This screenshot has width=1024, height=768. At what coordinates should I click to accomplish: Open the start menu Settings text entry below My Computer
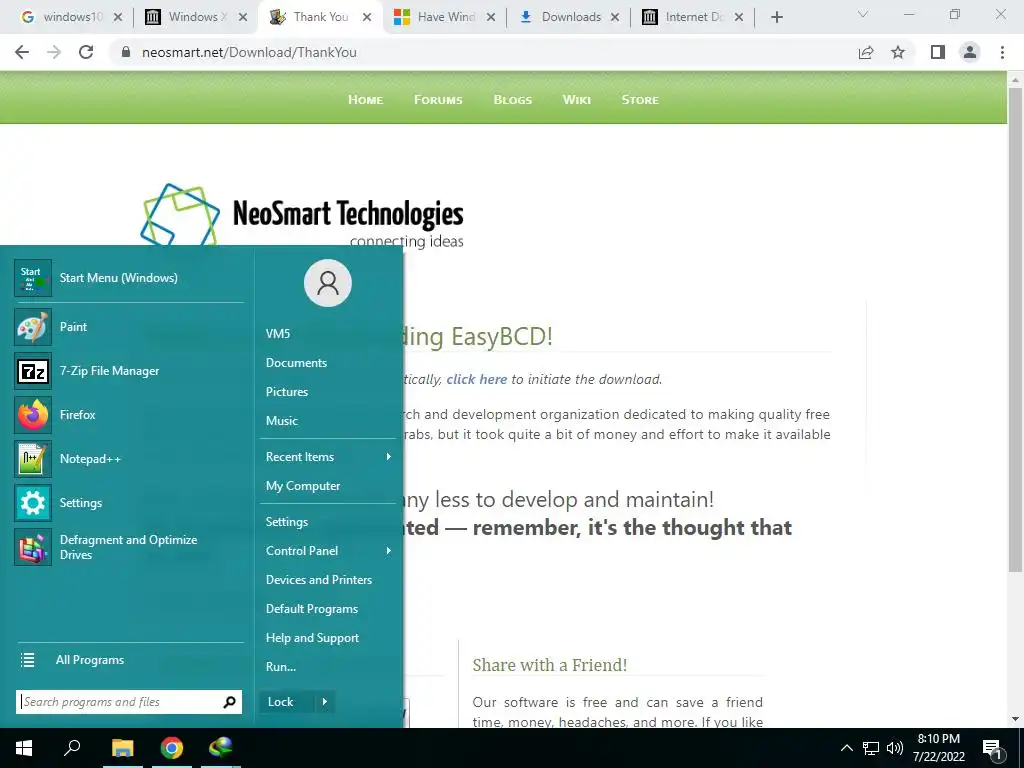click(287, 522)
